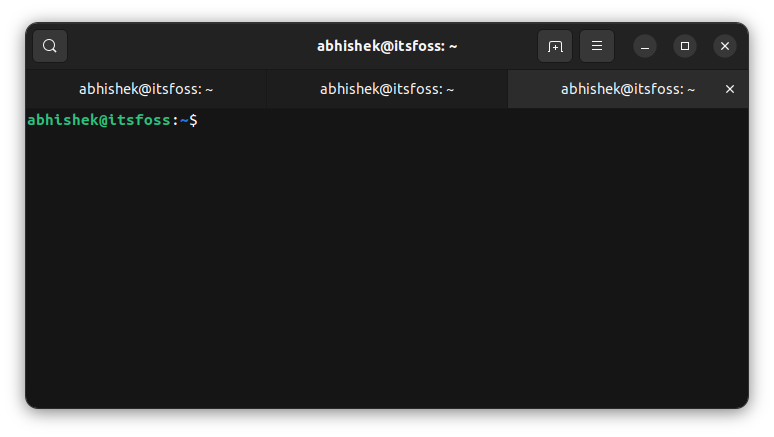Select the third terminal tab label
This screenshot has height=437, width=774.
[628, 89]
